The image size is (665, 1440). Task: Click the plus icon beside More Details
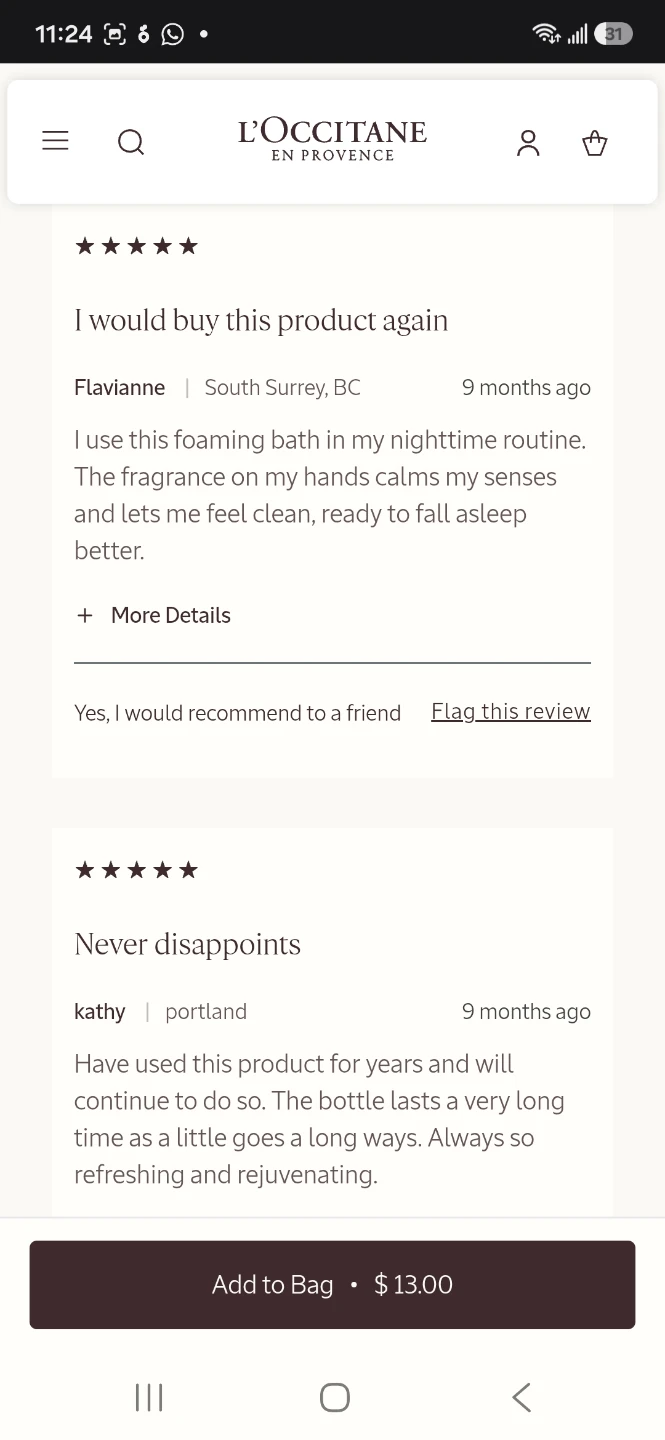pos(85,615)
